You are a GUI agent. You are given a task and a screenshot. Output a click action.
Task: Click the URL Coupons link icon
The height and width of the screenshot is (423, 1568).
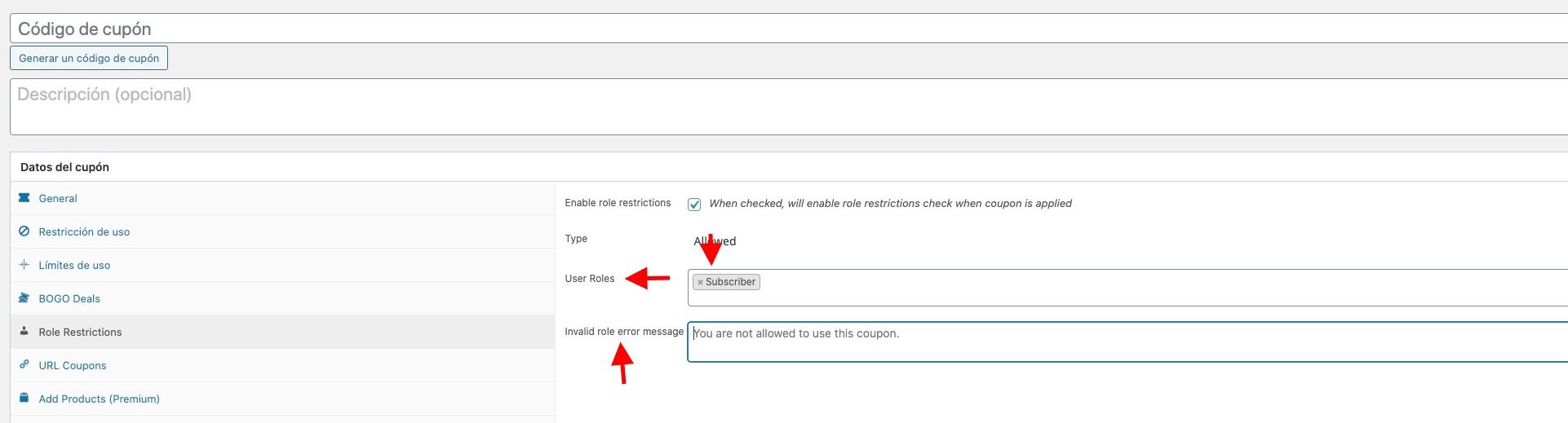click(24, 365)
